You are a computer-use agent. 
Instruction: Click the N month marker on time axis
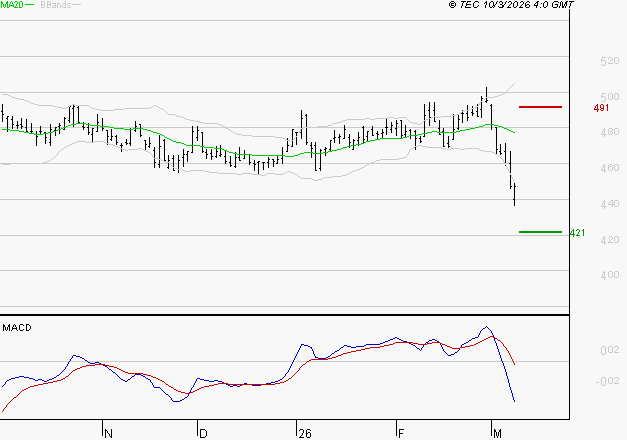(108, 434)
